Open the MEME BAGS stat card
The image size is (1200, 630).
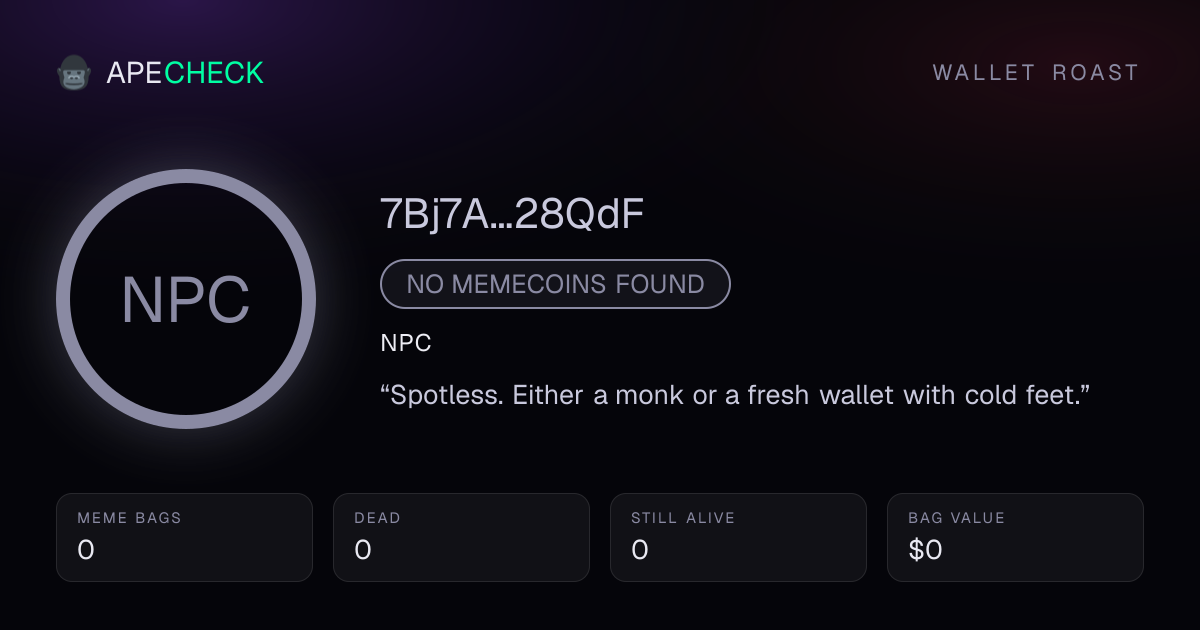pyautogui.click(x=184, y=537)
